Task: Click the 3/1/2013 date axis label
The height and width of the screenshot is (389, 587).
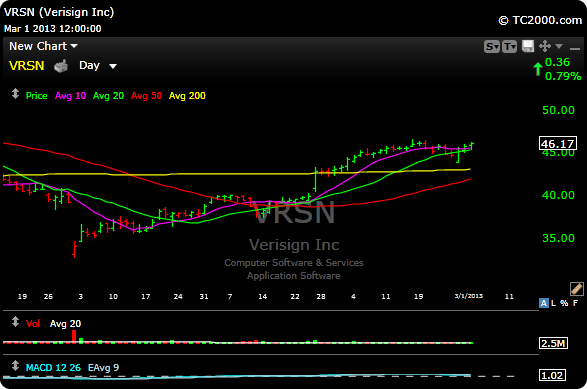Action: click(469, 296)
